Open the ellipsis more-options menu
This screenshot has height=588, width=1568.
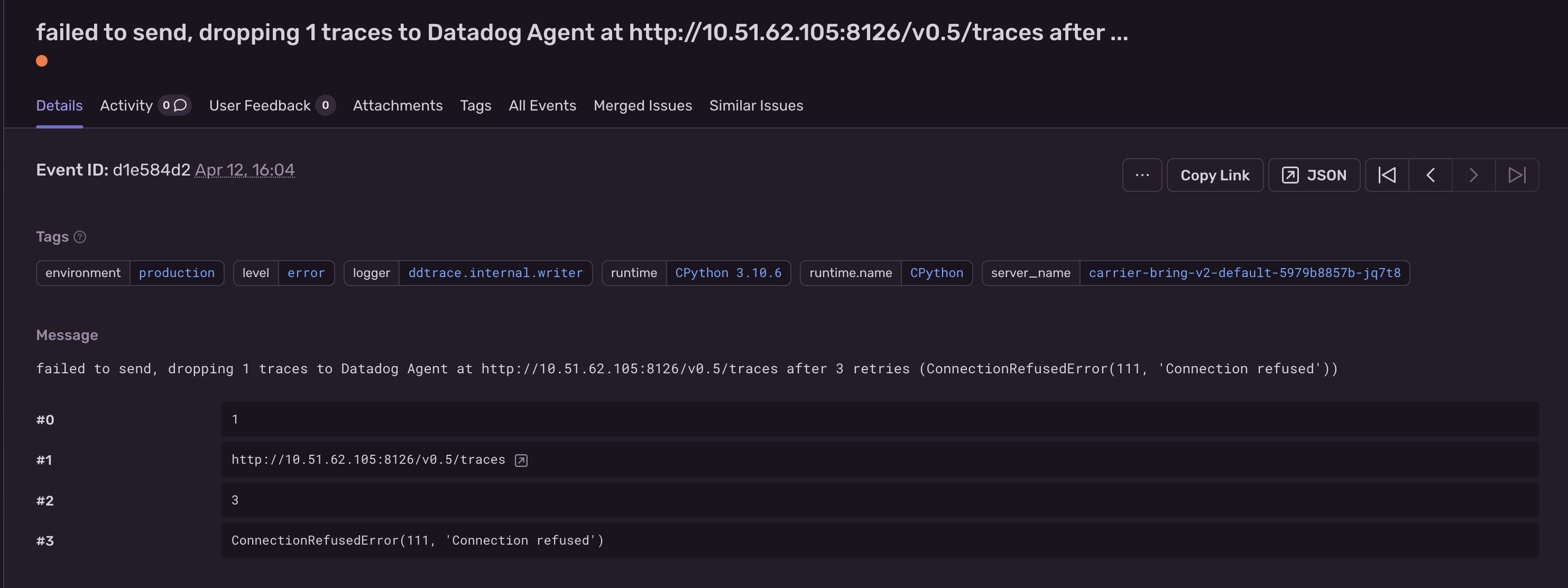click(x=1141, y=174)
